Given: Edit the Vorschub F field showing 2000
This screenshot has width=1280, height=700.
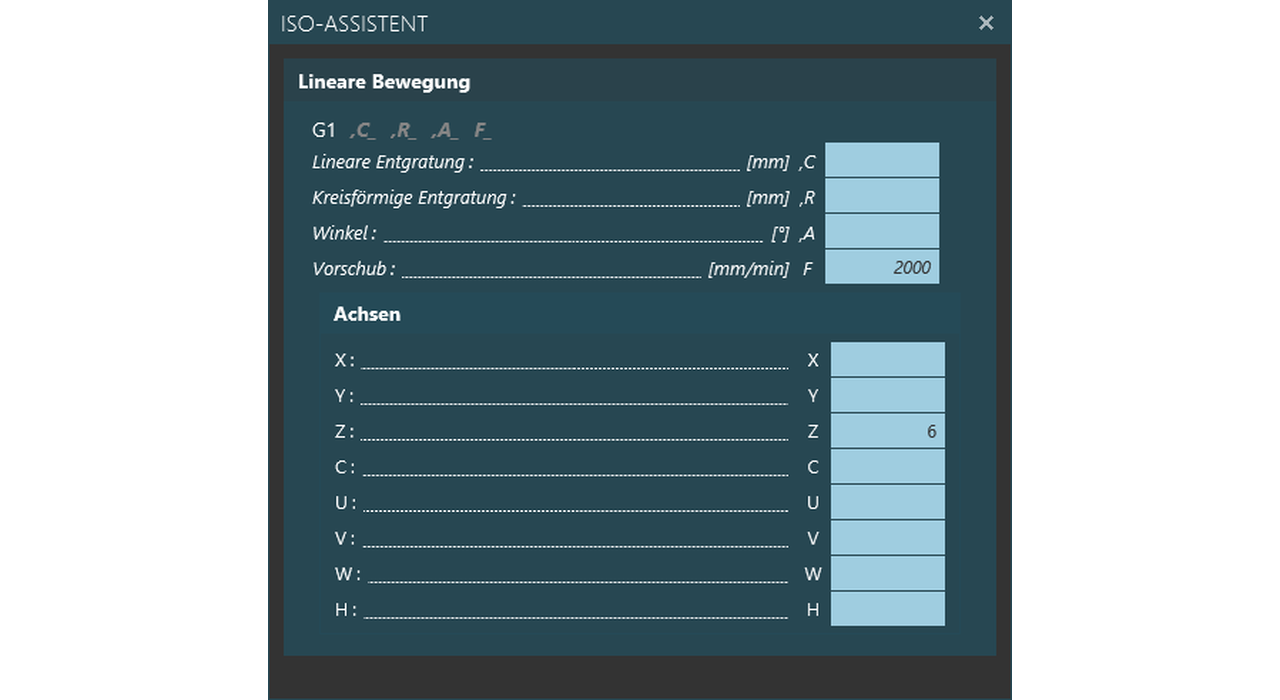Looking at the screenshot, I should [x=881, y=267].
